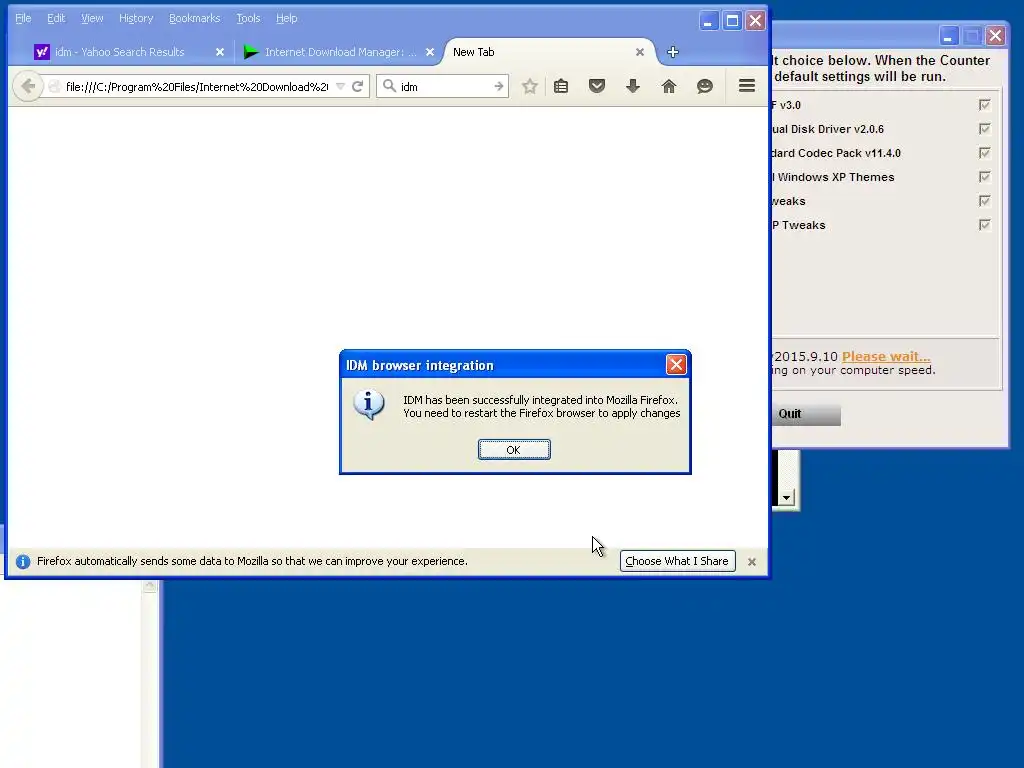Click OK in the IDM integration dialog
The height and width of the screenshot is (768, 1024).
tap(514, 449)
